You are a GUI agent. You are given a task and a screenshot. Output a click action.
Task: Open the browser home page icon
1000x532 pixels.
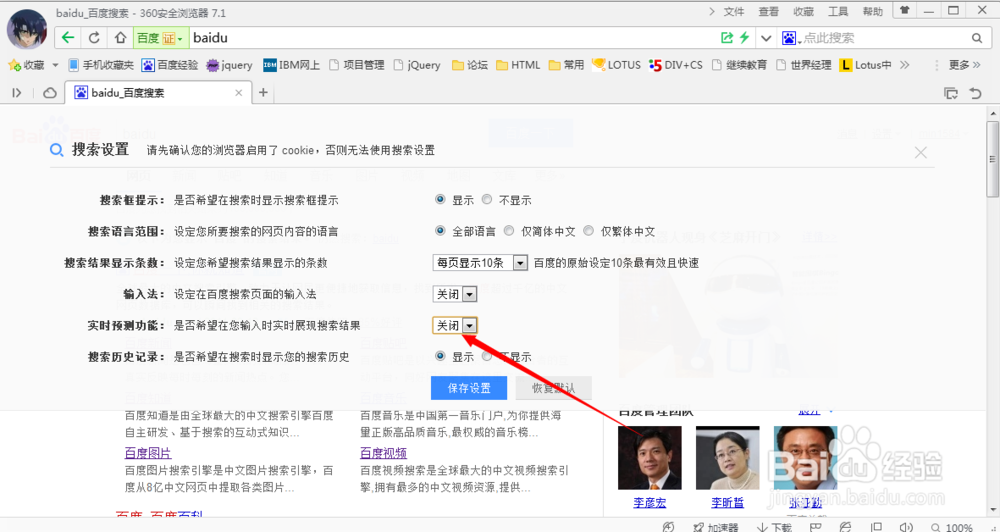coord(120,38)
